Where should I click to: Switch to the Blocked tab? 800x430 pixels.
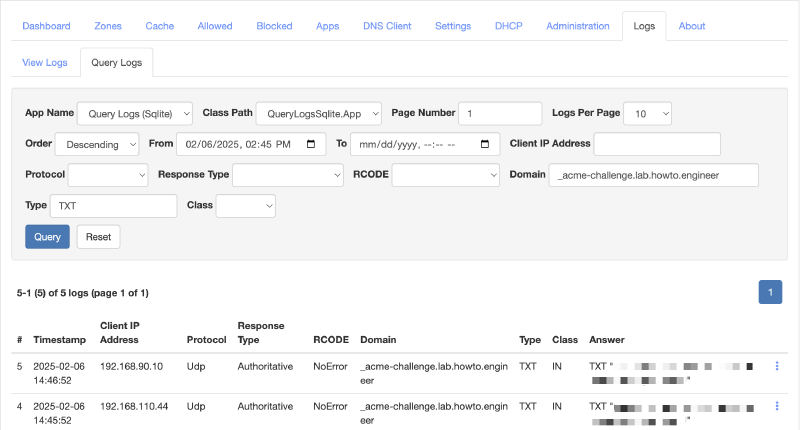274,26
